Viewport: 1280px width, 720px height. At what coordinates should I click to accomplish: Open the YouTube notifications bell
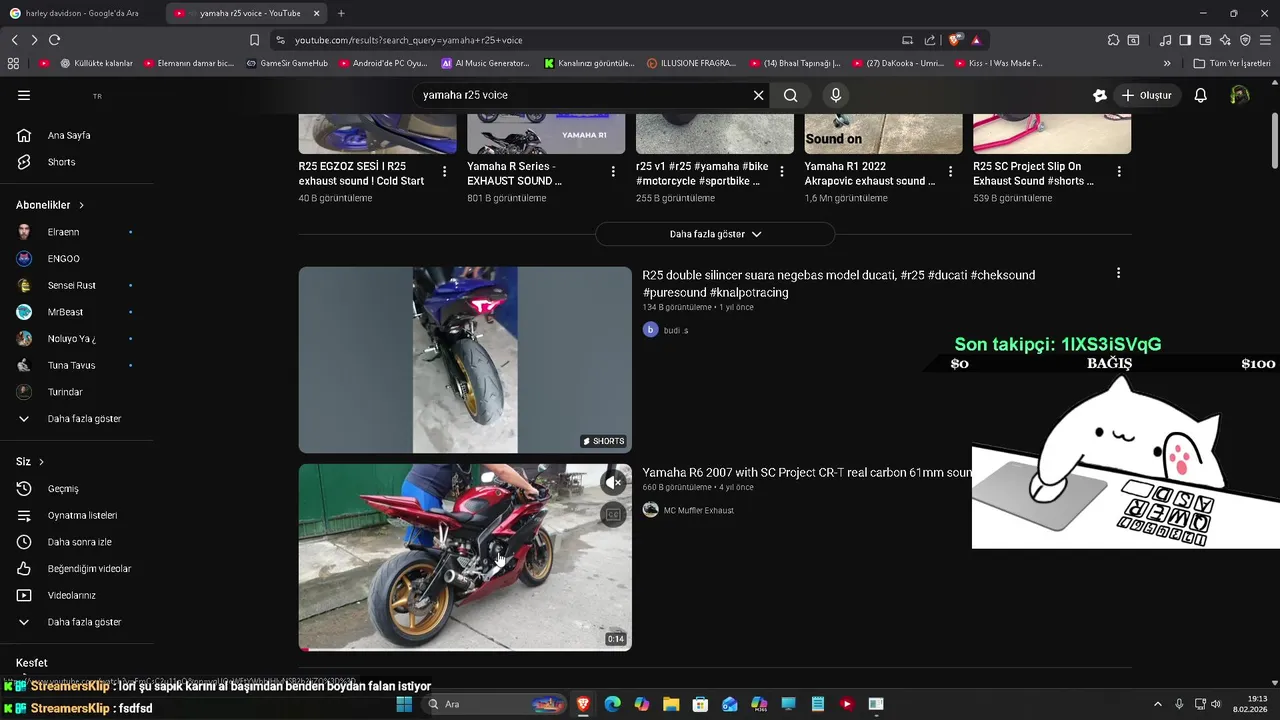(x=1201, y=95)
